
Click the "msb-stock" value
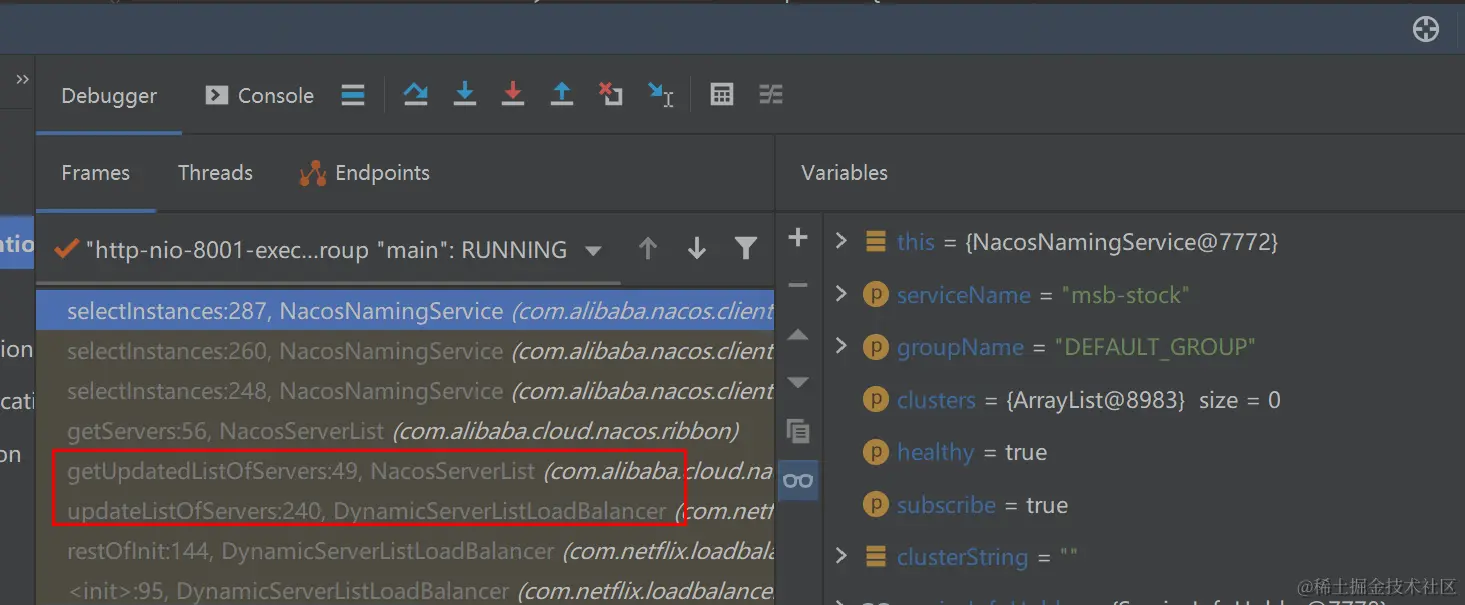(1125, 295)
